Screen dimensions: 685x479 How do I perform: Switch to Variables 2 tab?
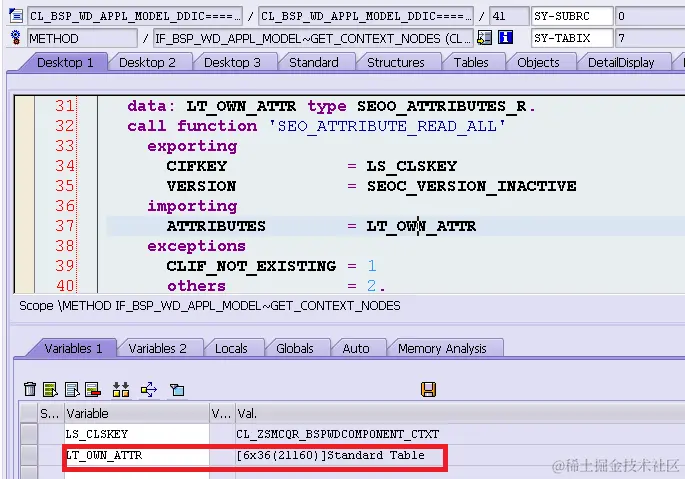(x=157, y=348)
